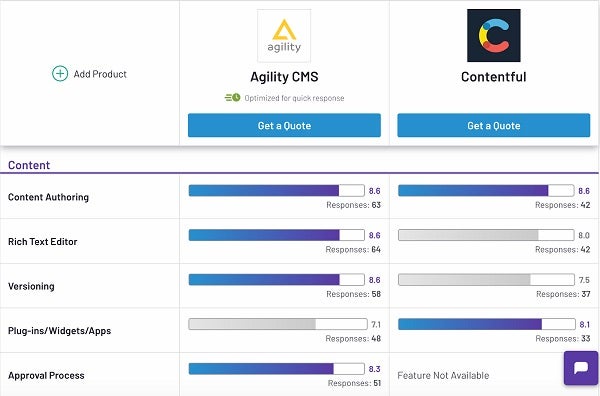Open the Contentful product title

coord(494,77)
